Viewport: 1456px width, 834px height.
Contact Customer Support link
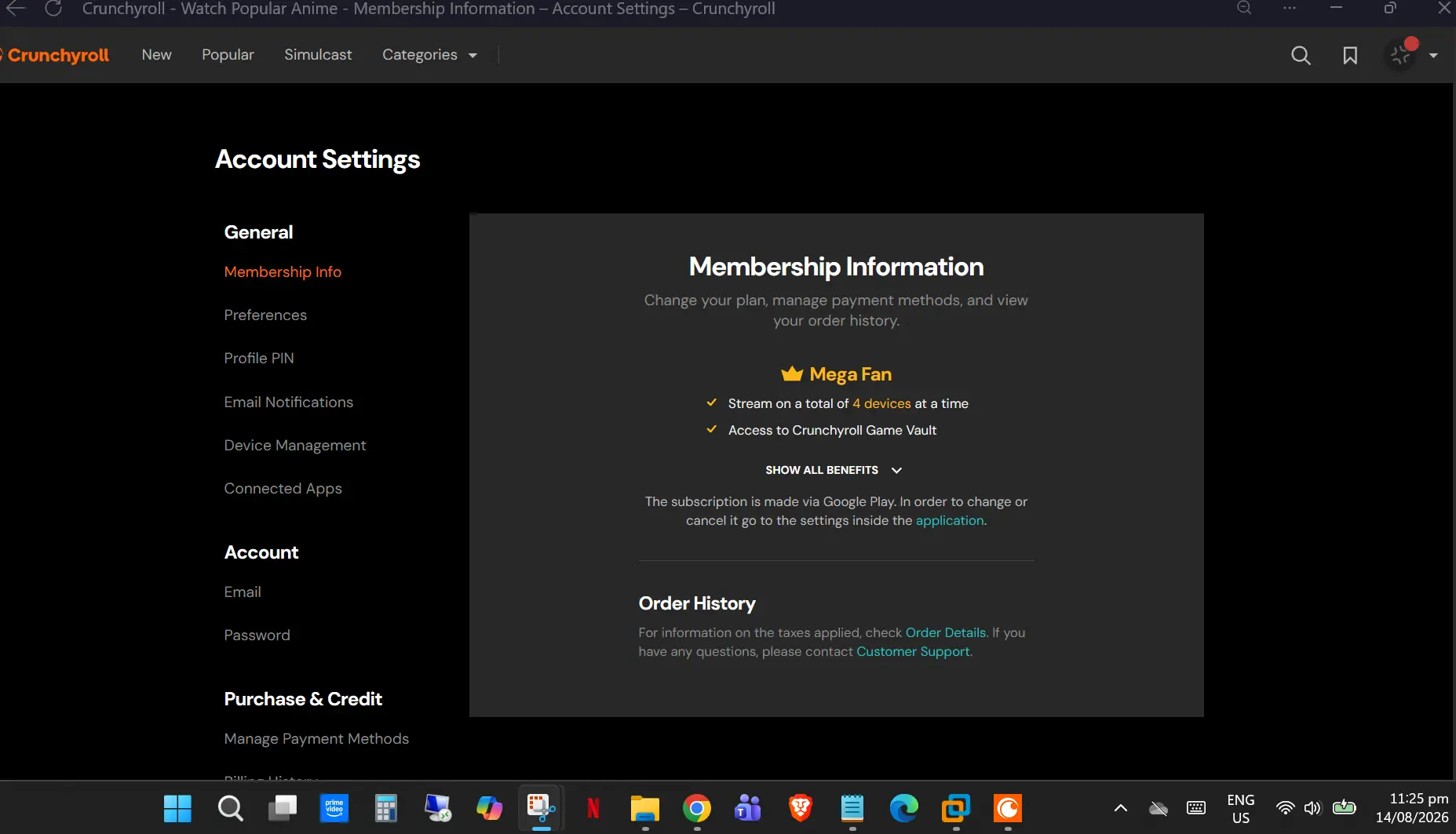pyautogui.click(x=913, y=651)
